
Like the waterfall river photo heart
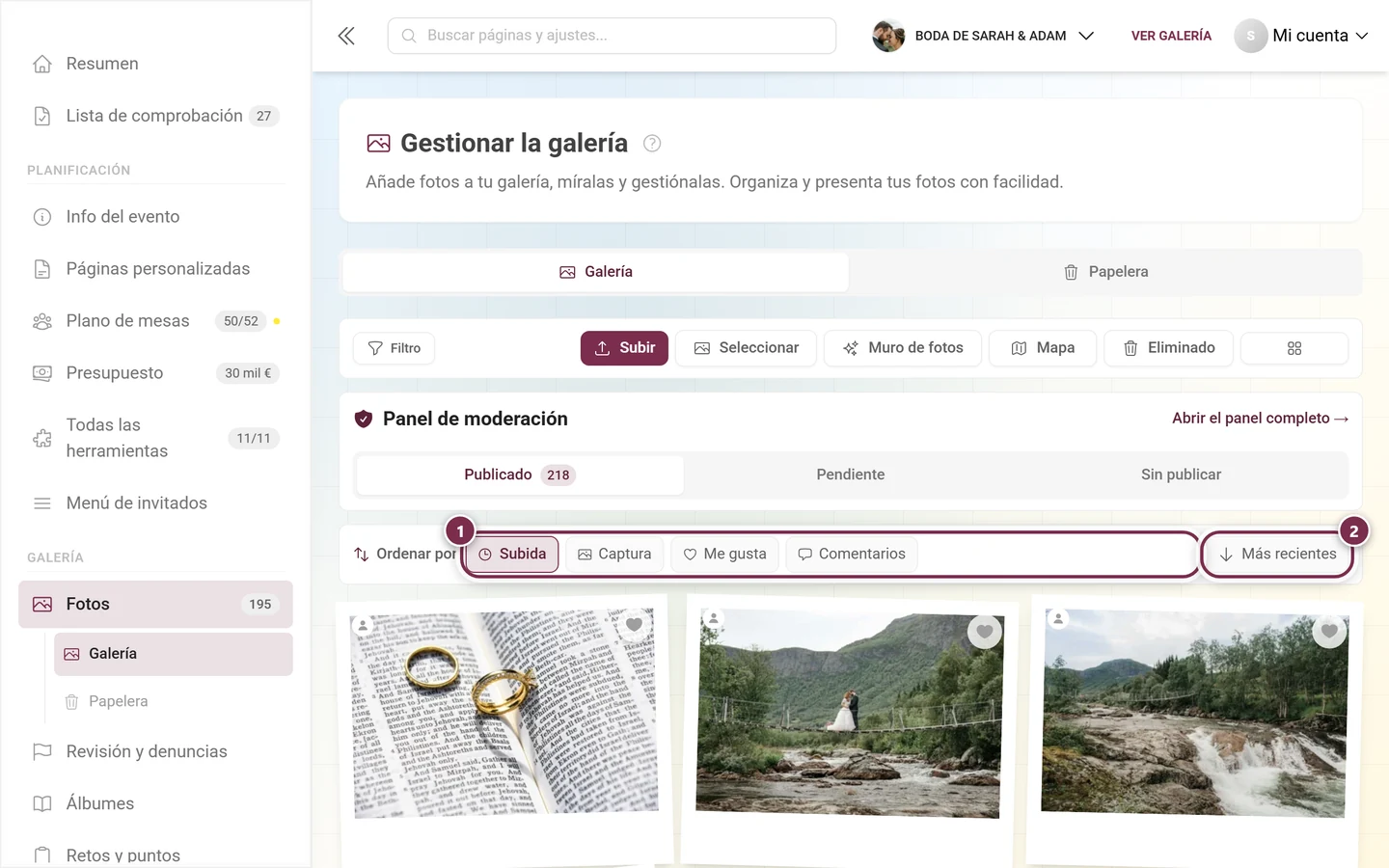coord(1329,631)
